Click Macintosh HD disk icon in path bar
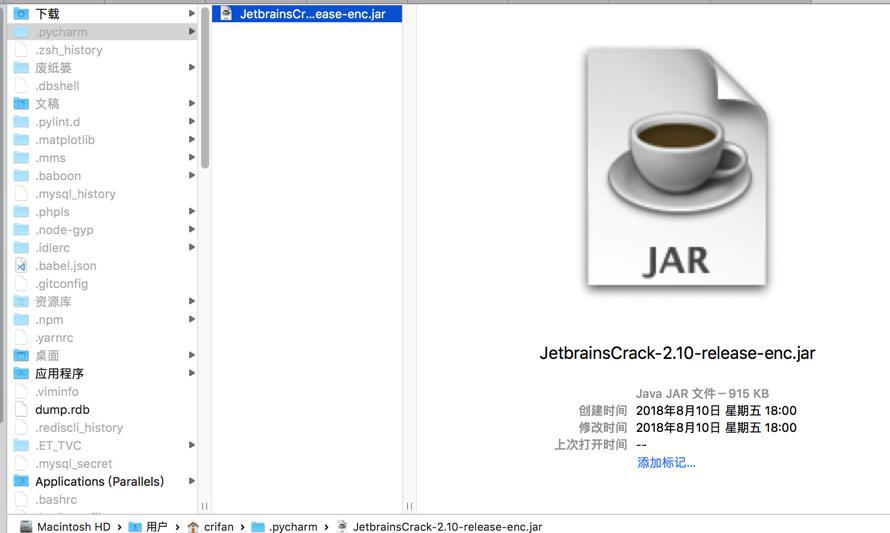This screenshot has width=890, height=533. pos(26,527)
